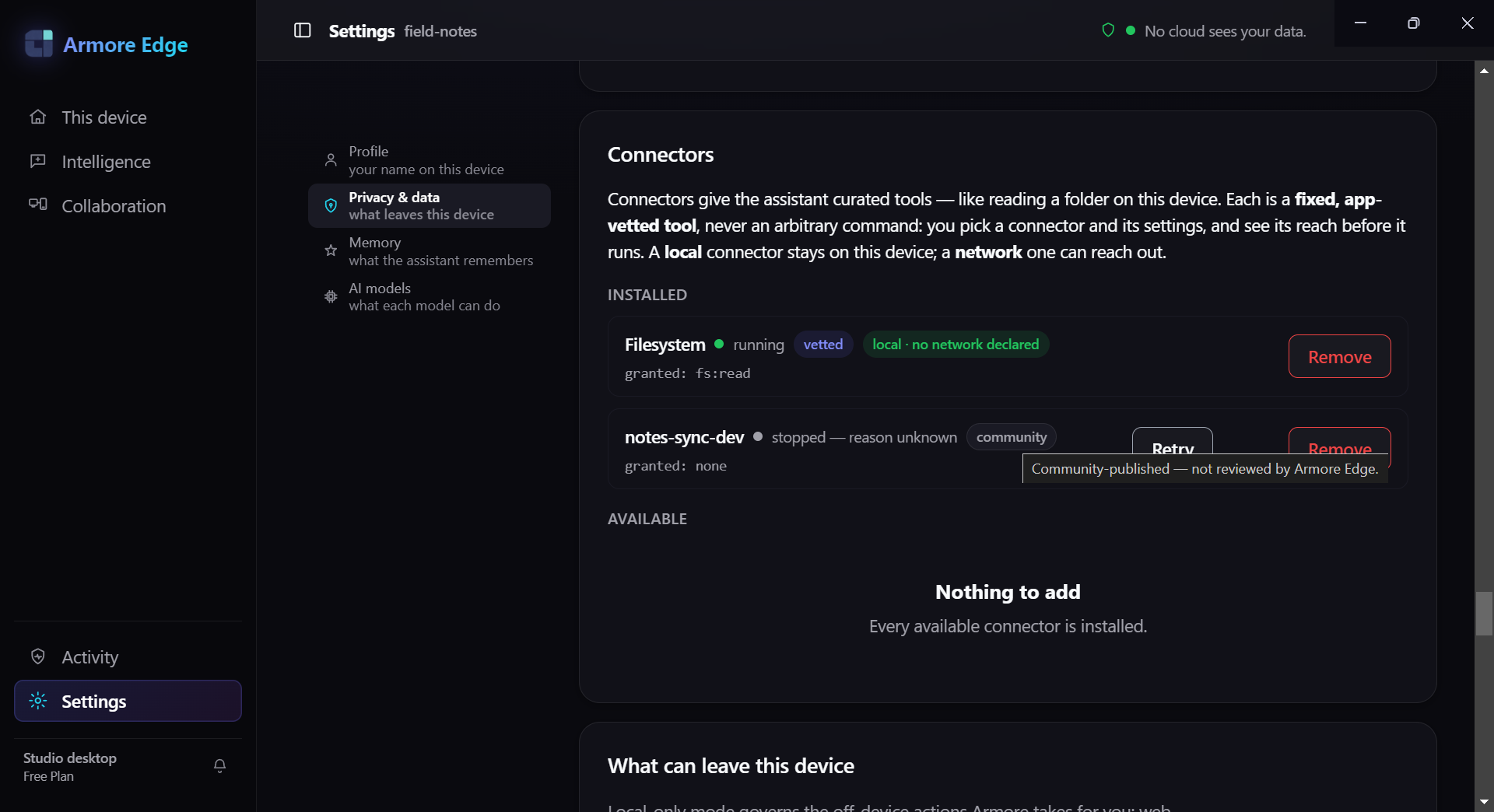The image size is (1494, 812).
Task: Retry the notes-sync-dev connector
Action: pos(1173,441)
